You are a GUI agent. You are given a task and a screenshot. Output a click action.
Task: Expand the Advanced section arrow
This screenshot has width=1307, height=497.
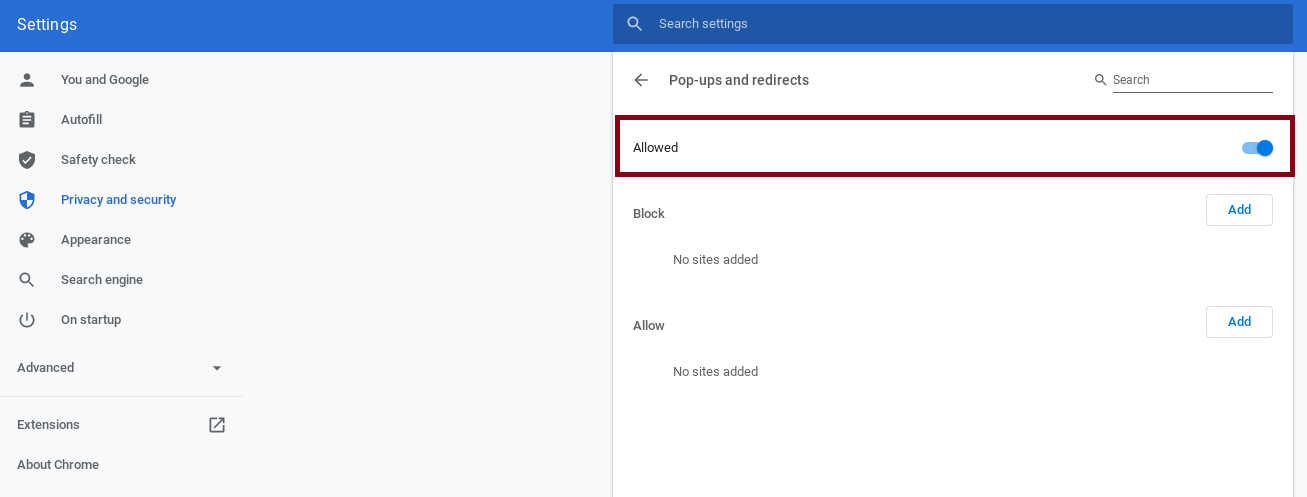point(217,368)
